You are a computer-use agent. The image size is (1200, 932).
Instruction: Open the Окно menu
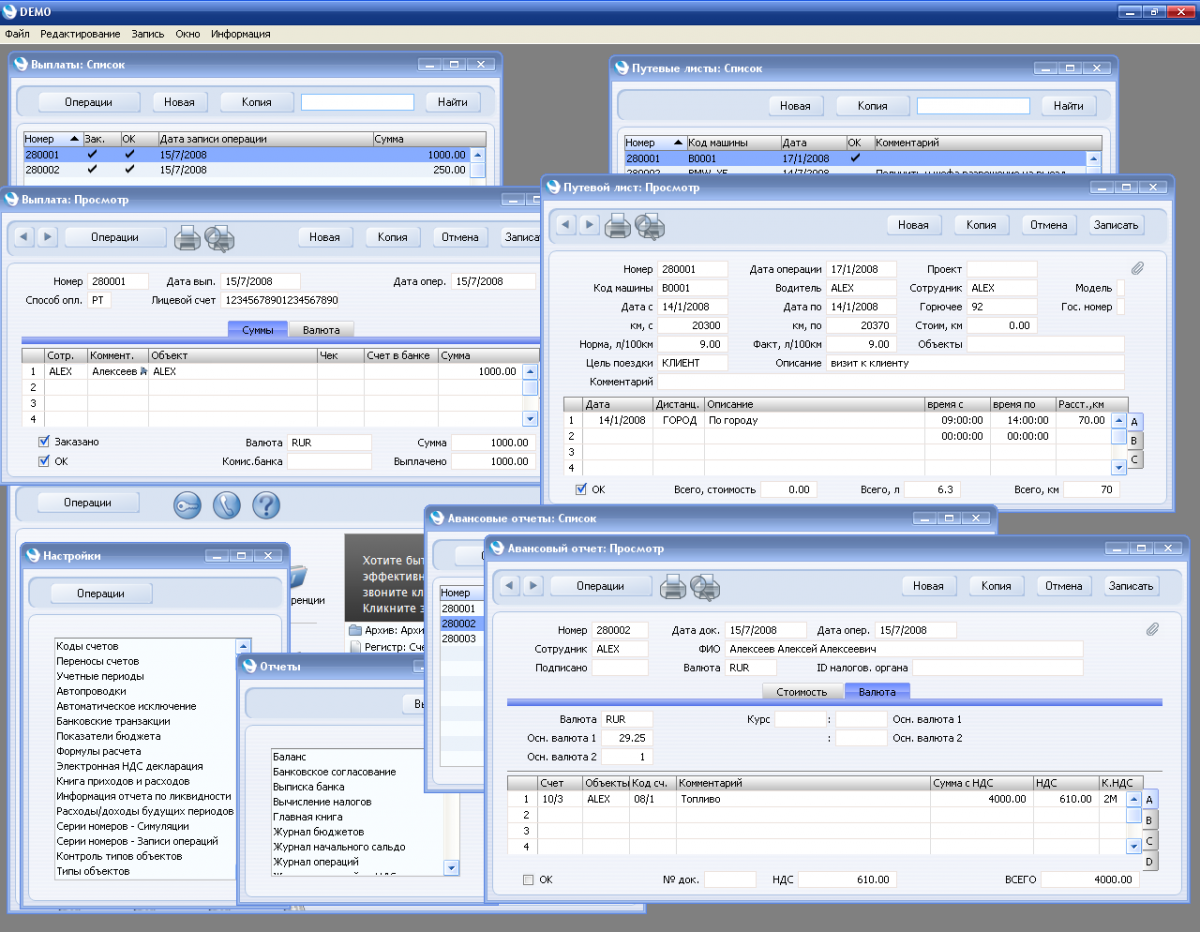[x=187, y=33]
